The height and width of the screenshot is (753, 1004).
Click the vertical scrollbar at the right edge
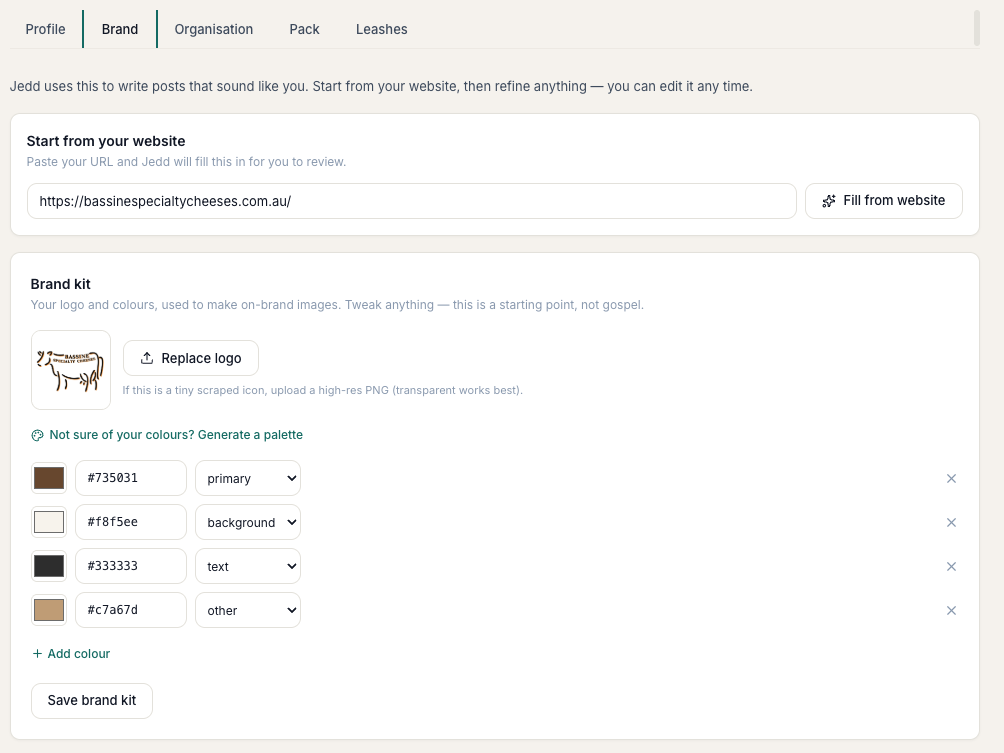[976, 28]
